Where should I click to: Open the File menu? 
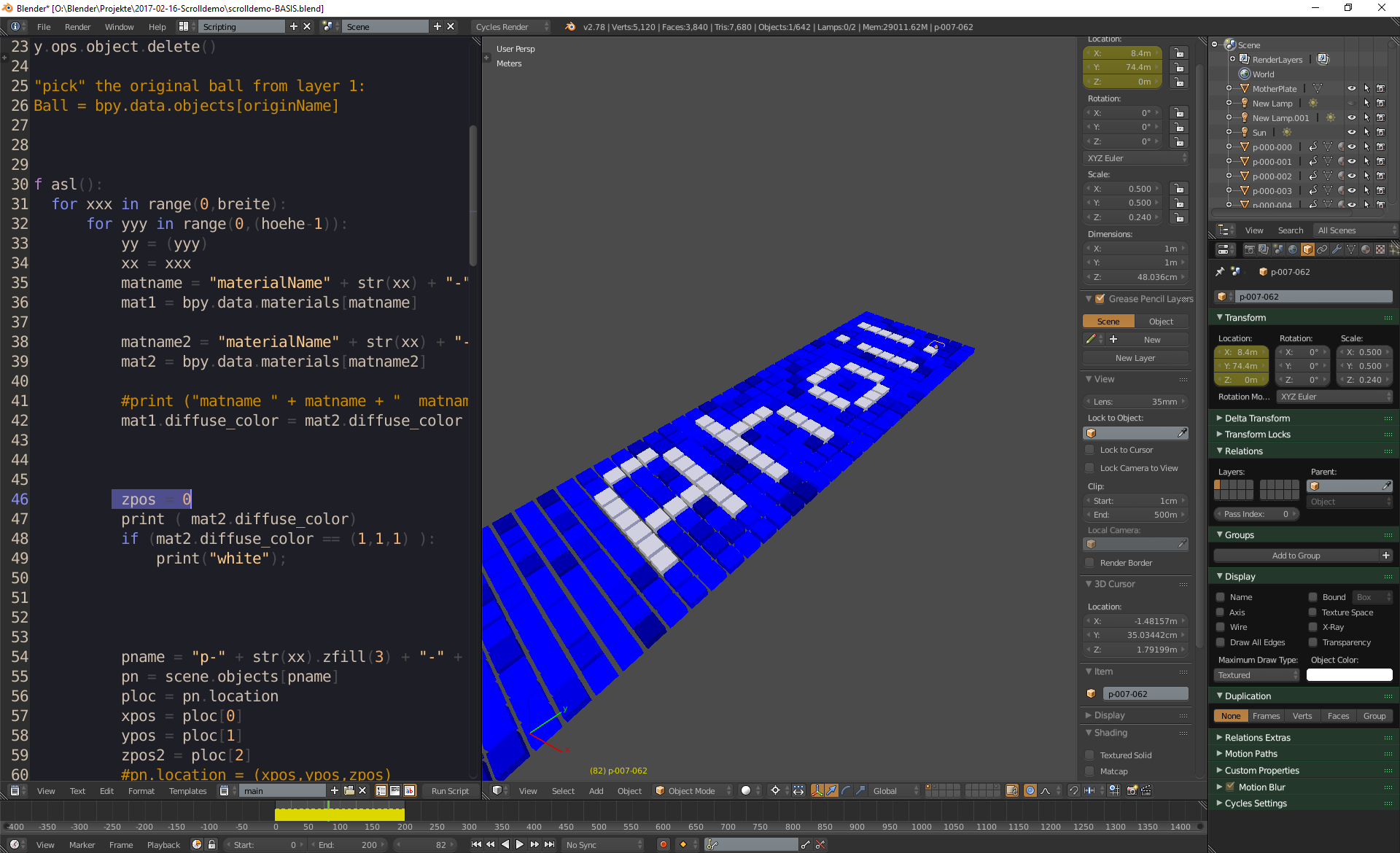click(44, 27)
